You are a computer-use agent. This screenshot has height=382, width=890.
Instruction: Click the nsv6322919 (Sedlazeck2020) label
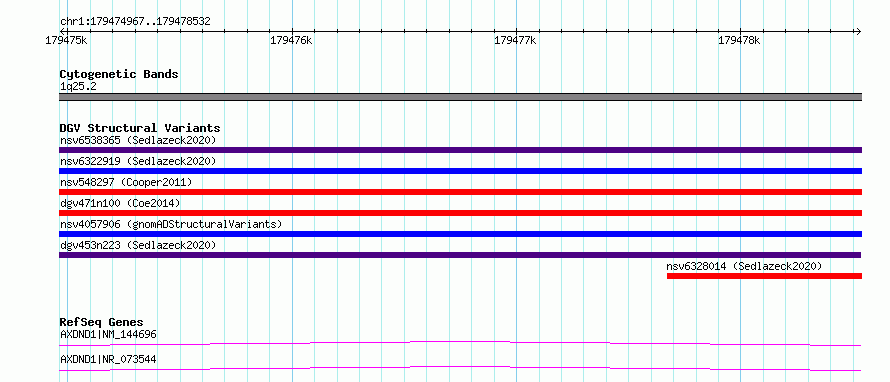138,161
